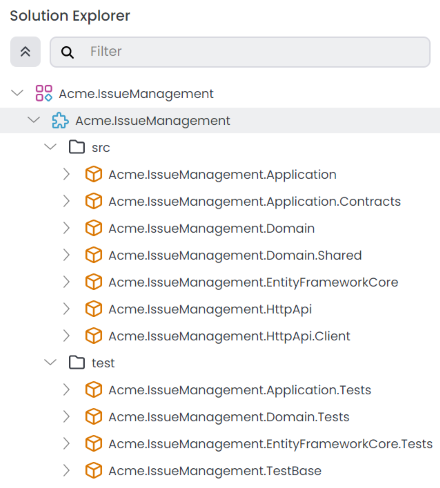Viewport: 440px width, 488px height.
Task: Select Acme.IssueManagement.TestBase project name
Action: (215, 471)
